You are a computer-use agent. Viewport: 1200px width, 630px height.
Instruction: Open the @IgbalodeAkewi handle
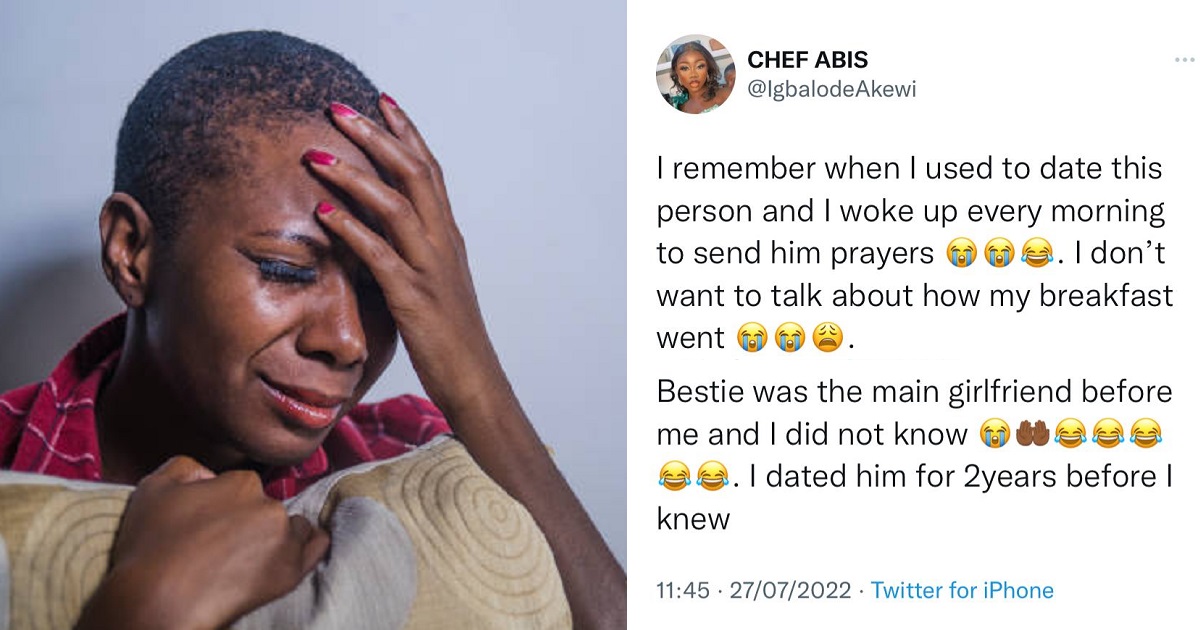(x=832, y=90)
